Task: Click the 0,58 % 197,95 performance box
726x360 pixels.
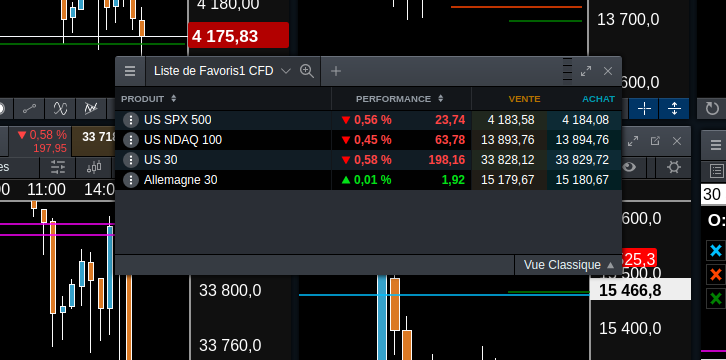Action: pos(41,142)
